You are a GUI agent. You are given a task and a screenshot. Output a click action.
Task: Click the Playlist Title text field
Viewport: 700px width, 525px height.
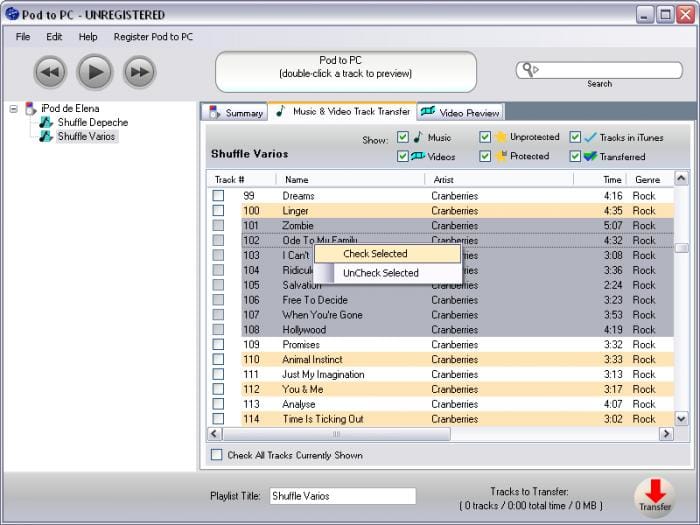(x=341, y=496)
